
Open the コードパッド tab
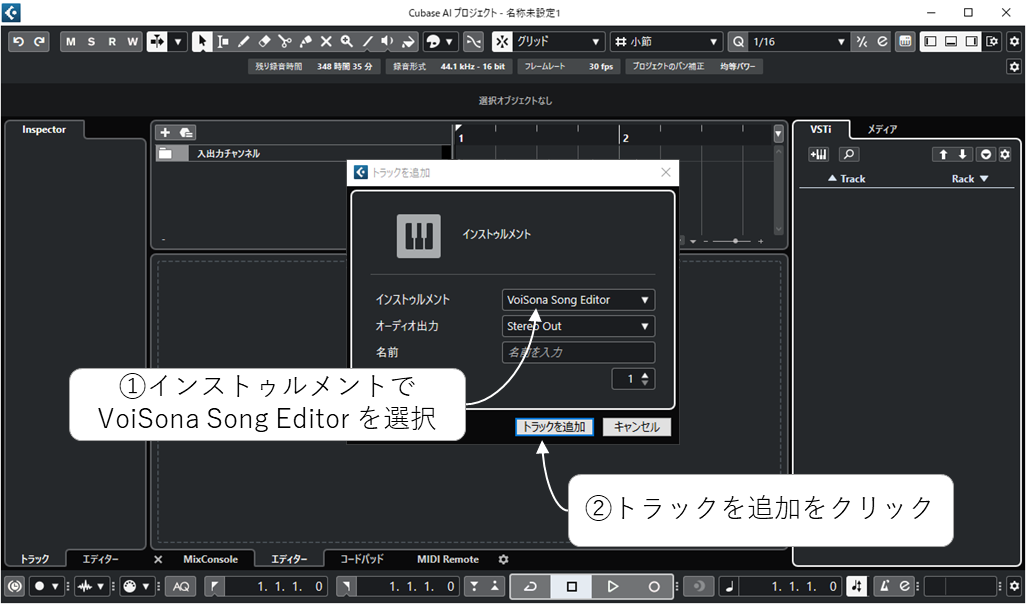tap(361, 560)
